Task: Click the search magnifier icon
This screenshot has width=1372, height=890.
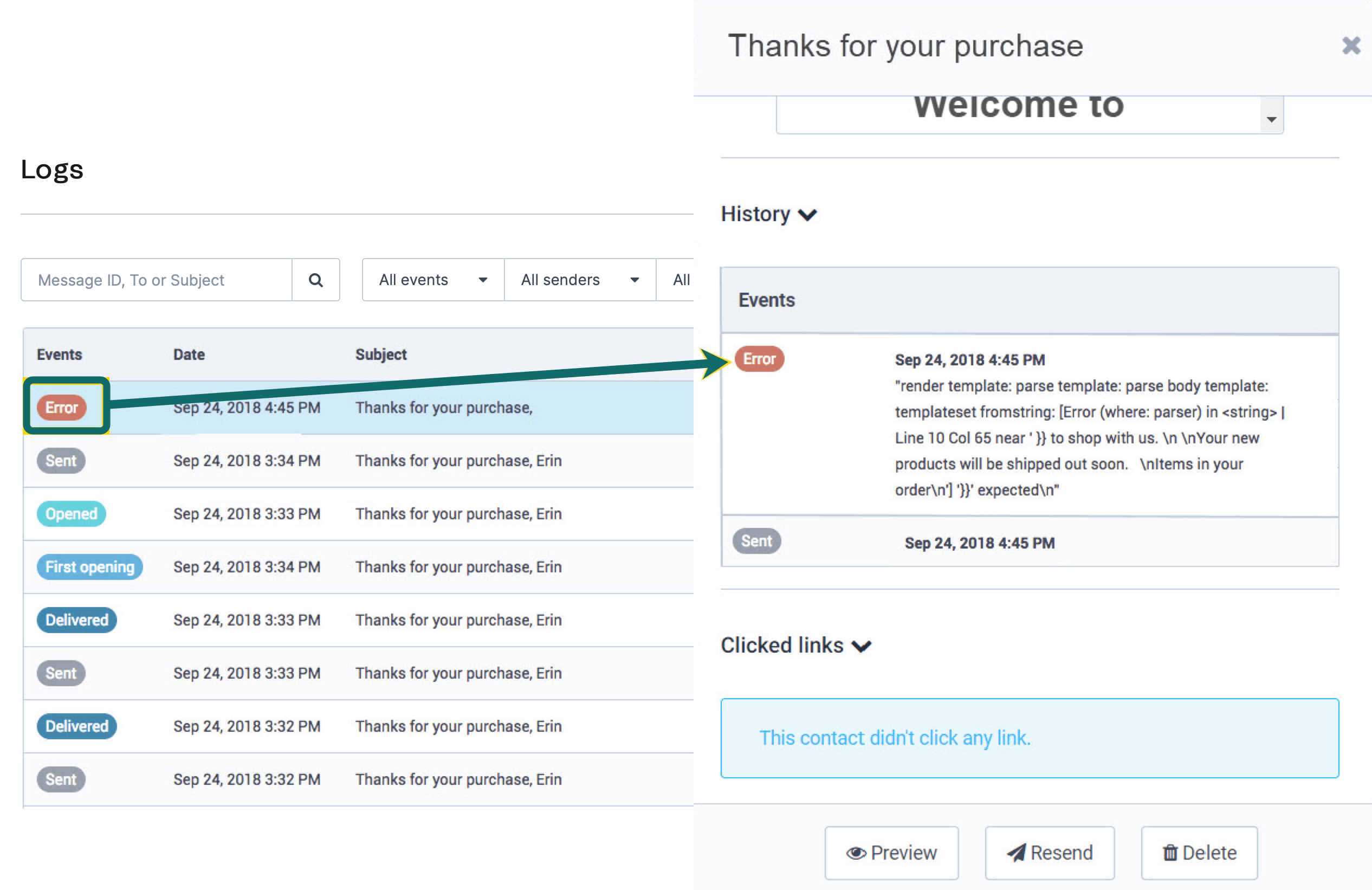Action: [315, 280]
